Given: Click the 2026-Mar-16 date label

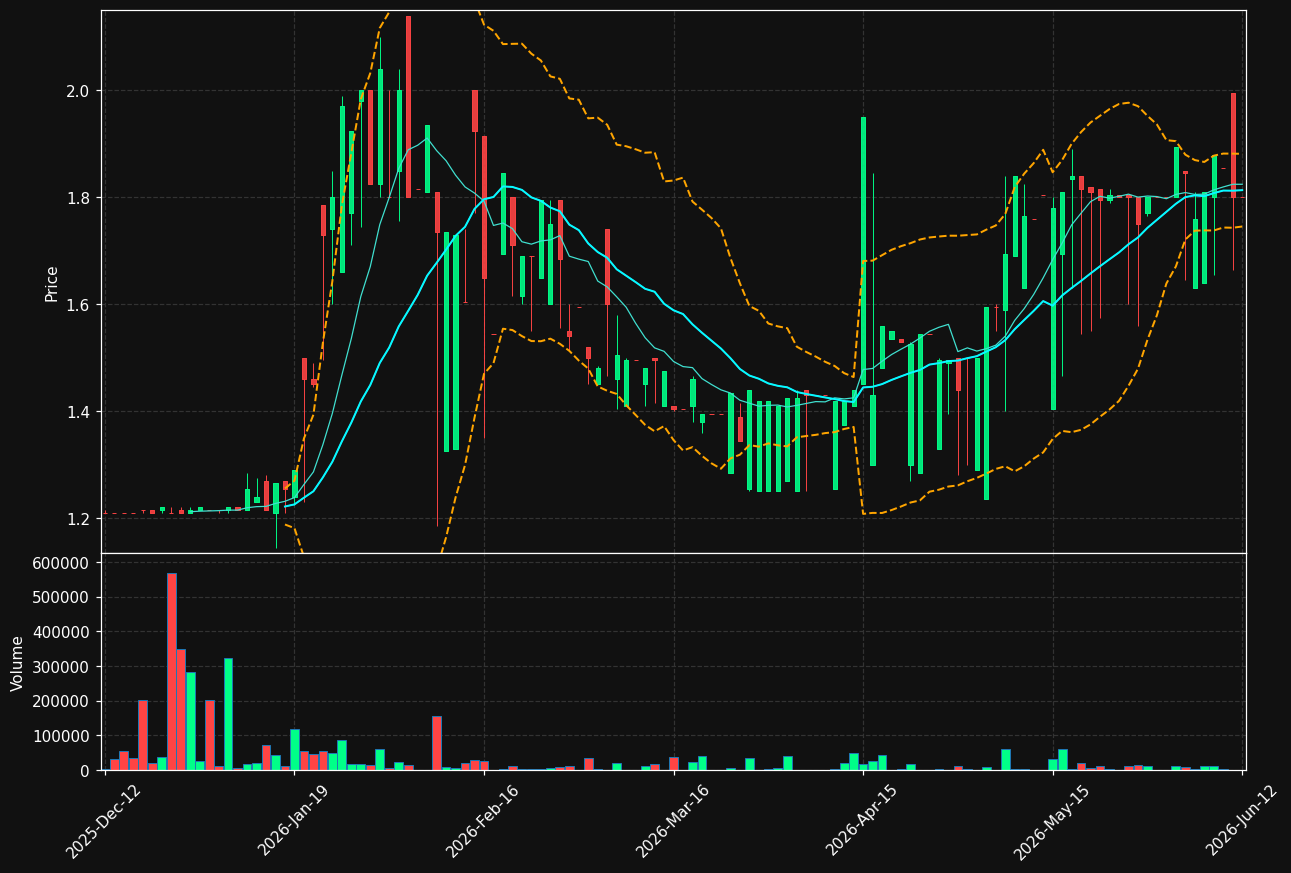Looking at the screenshot, I should pos(673,821).
